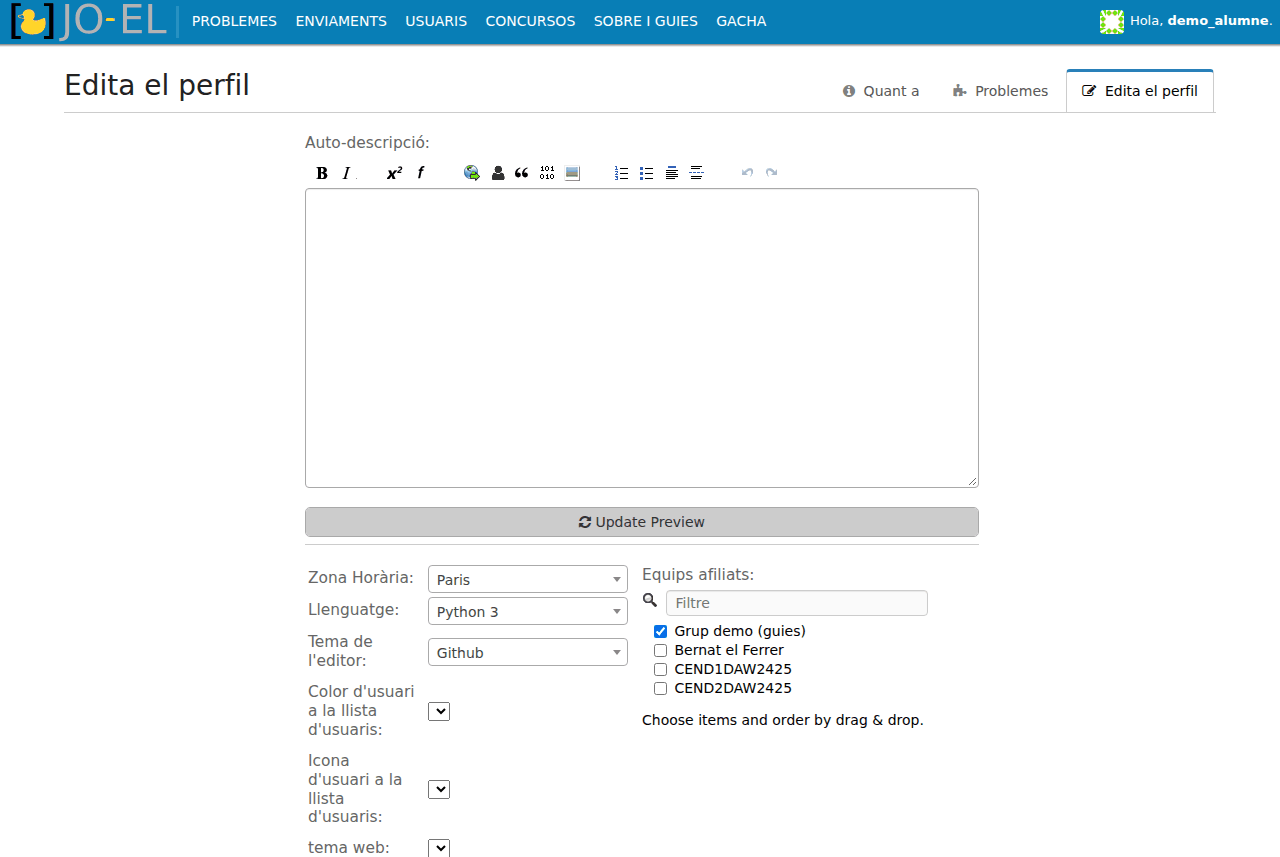Viewport: 1280px width, 857px height.
Task: Open the PROBLEMES menu
Action: (234, 21)
